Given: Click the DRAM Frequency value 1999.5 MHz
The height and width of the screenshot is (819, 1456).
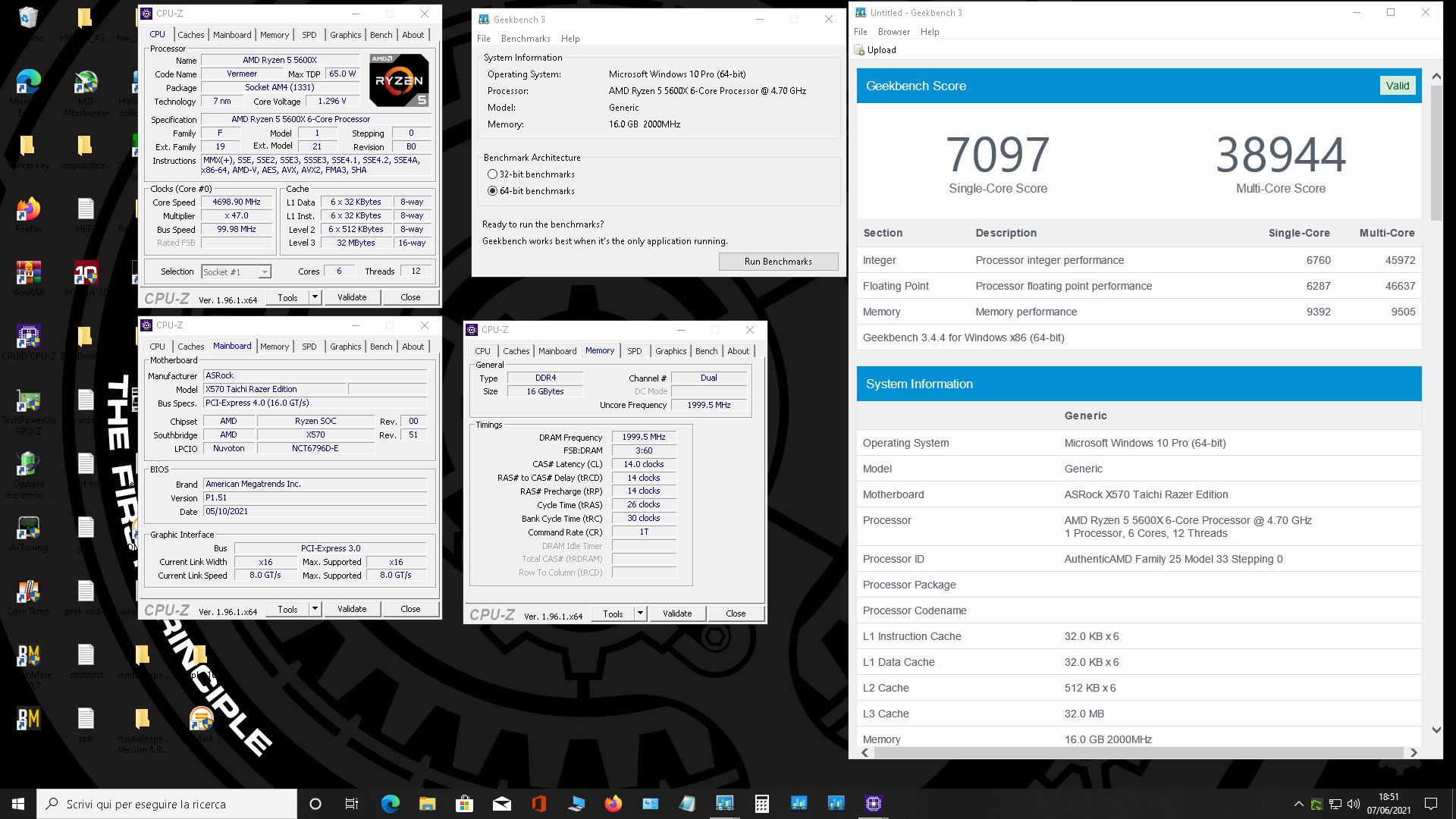Looking at the screenshot, I should [644, 438].
